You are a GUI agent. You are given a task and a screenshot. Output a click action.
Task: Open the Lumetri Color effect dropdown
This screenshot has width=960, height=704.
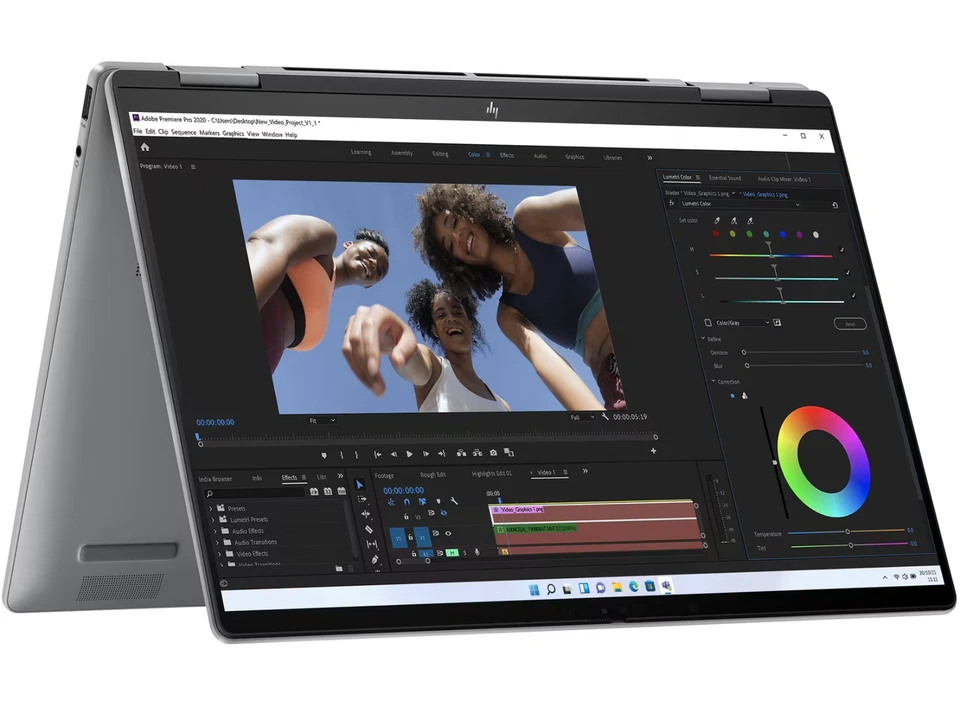point(740,204)
